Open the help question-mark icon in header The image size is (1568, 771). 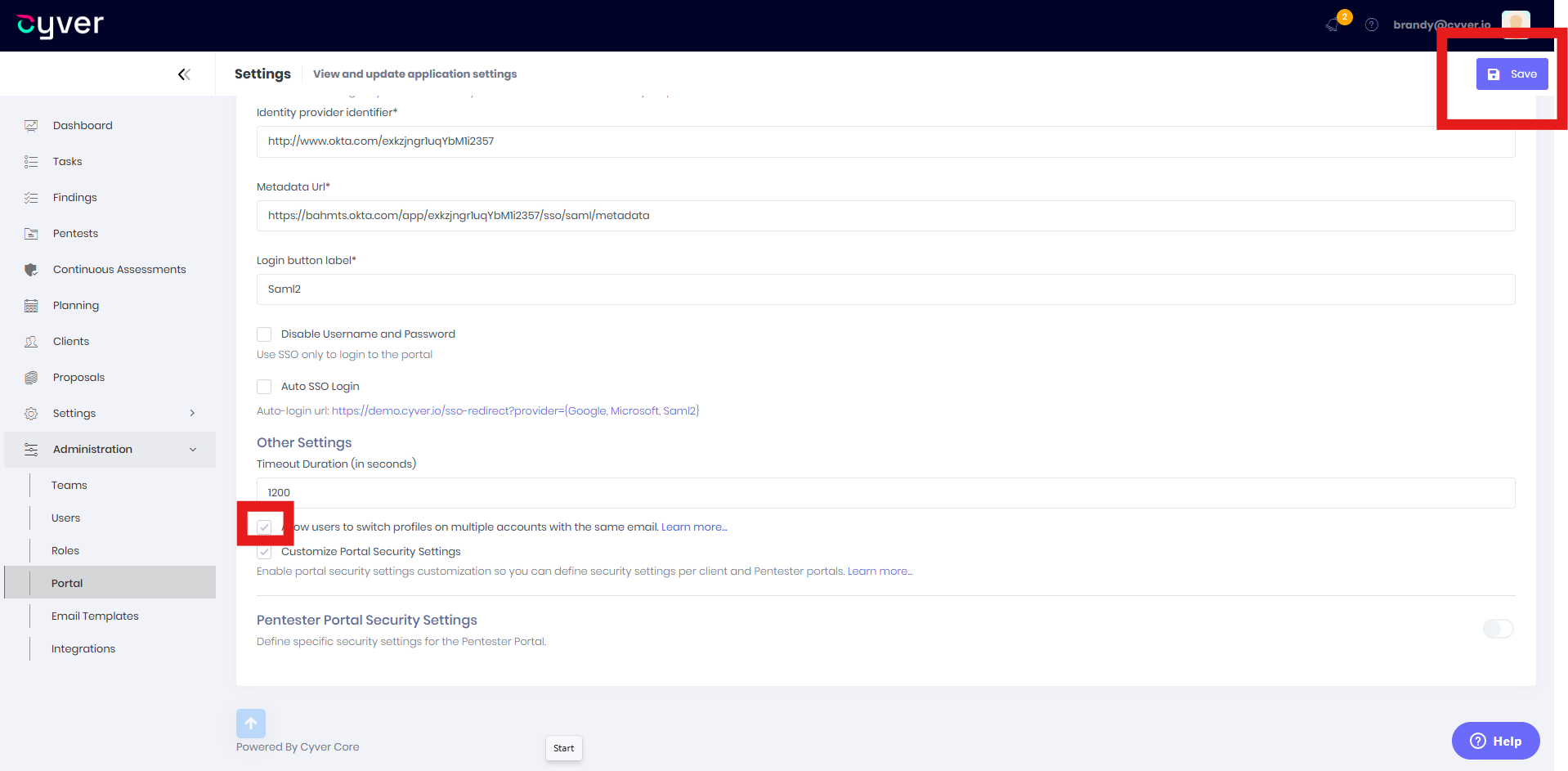(1372, 25)
